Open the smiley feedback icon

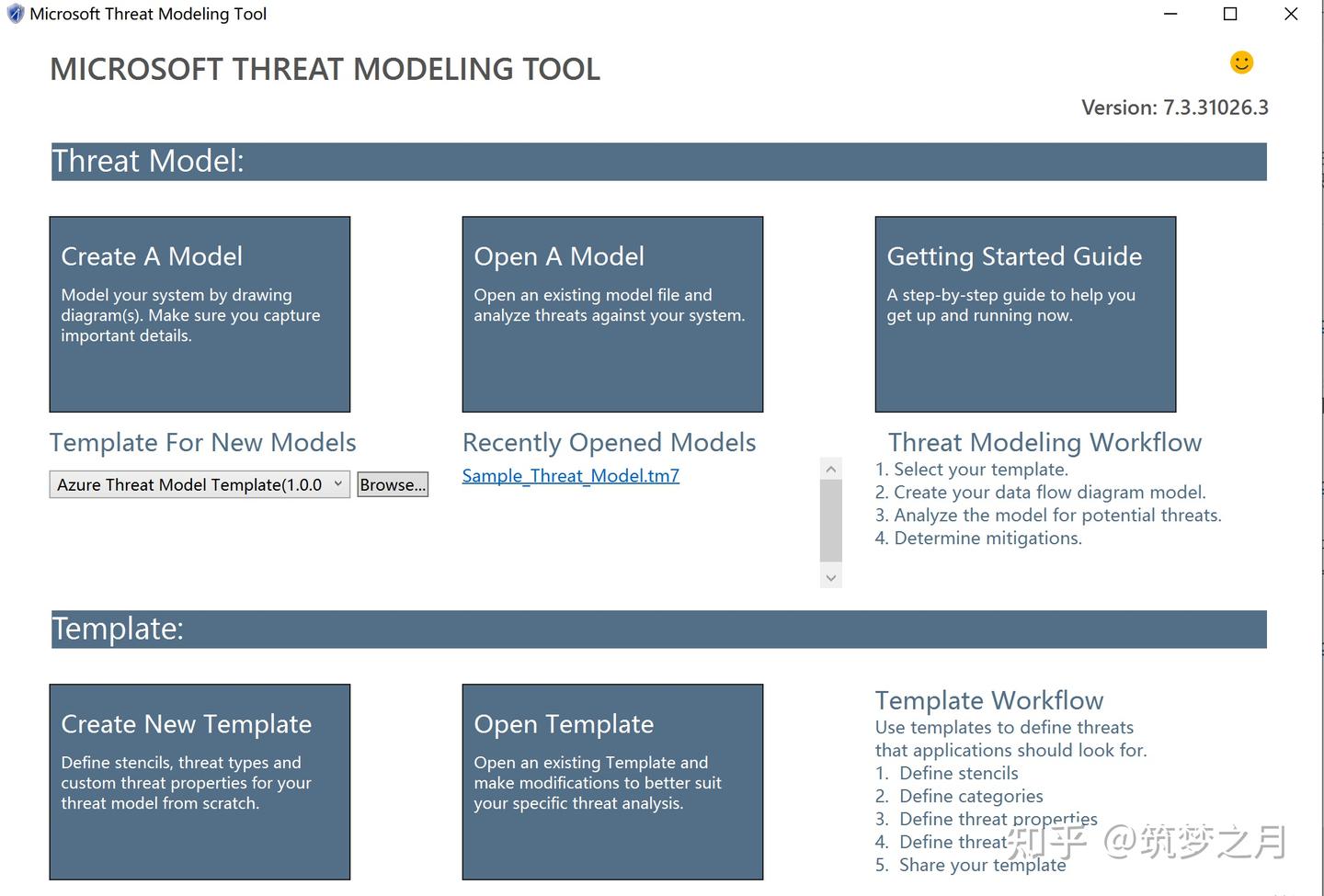coord(1240,62)
